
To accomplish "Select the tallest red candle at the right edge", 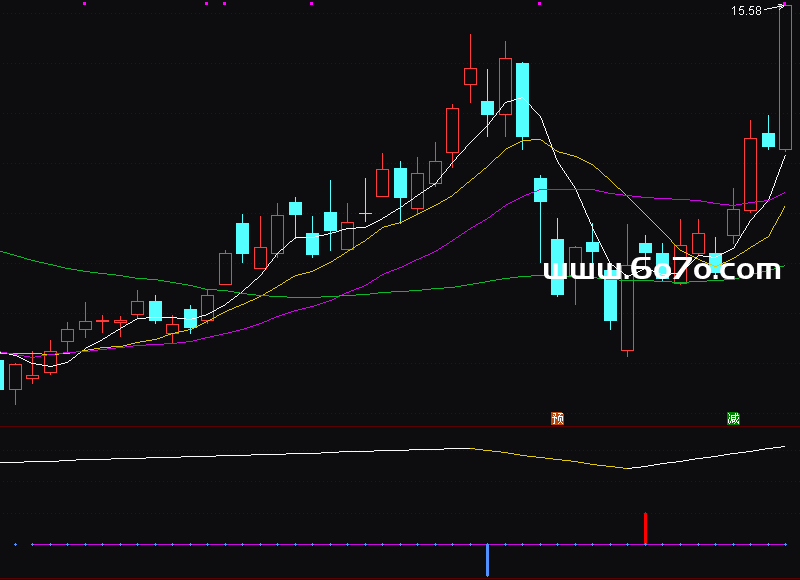I will [x=785, y=80].
